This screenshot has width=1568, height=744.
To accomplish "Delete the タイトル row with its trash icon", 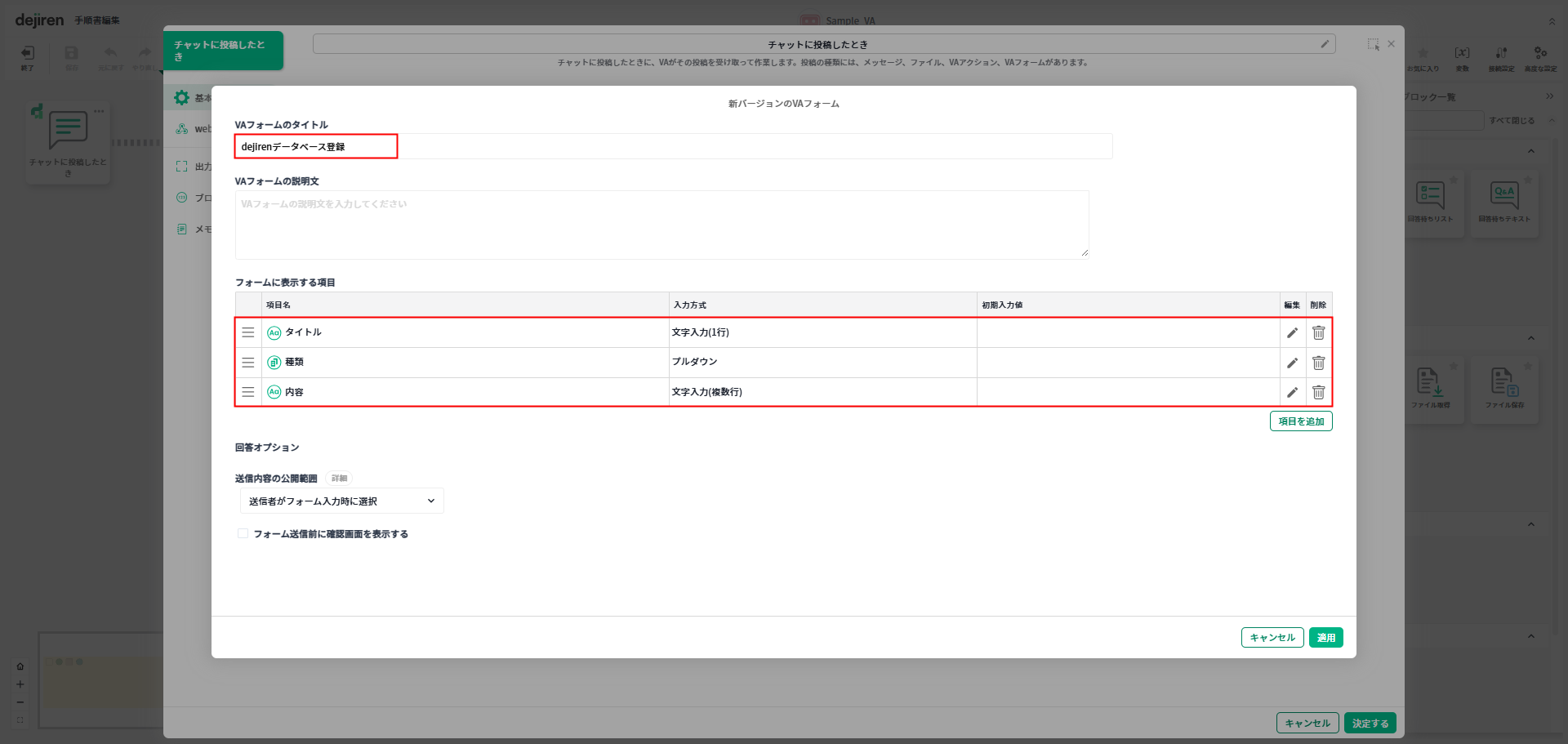I will tap(1318, 332).
